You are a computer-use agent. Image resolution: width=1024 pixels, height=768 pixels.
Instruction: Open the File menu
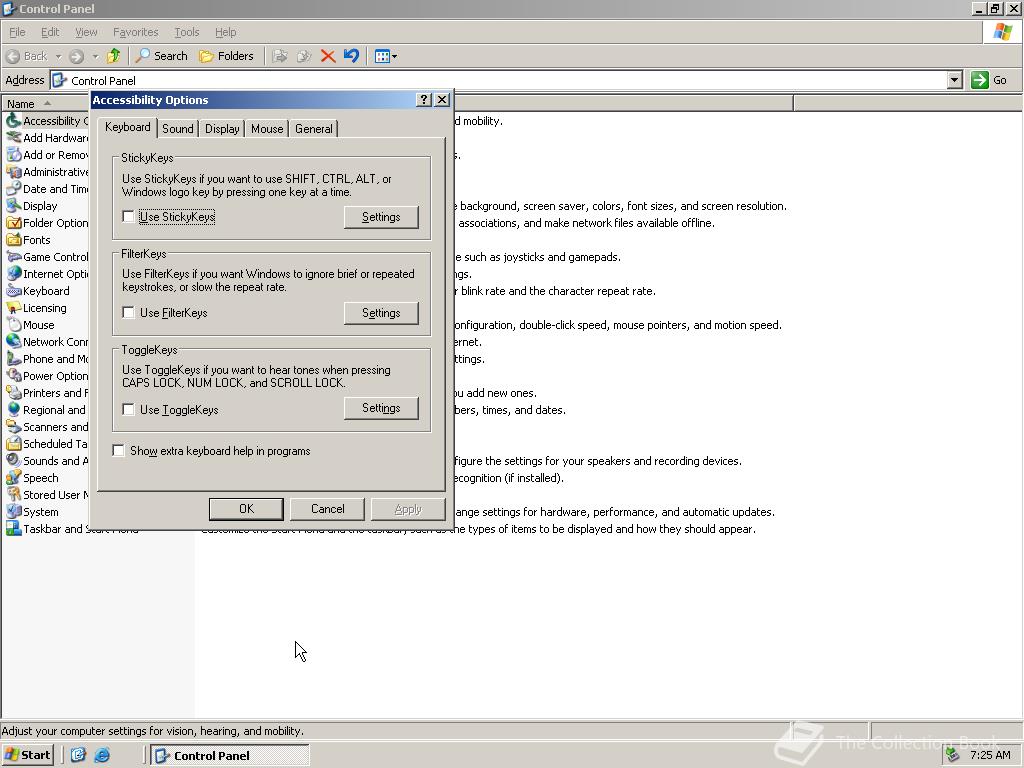point(17,32)
